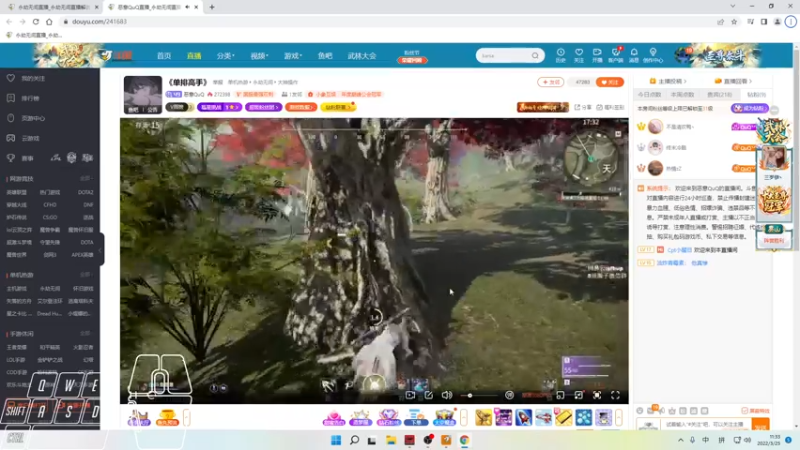Viewport: 800px width, 450px height.
Task: Open File Explorer from taskbar
Action: pos(391,440)
